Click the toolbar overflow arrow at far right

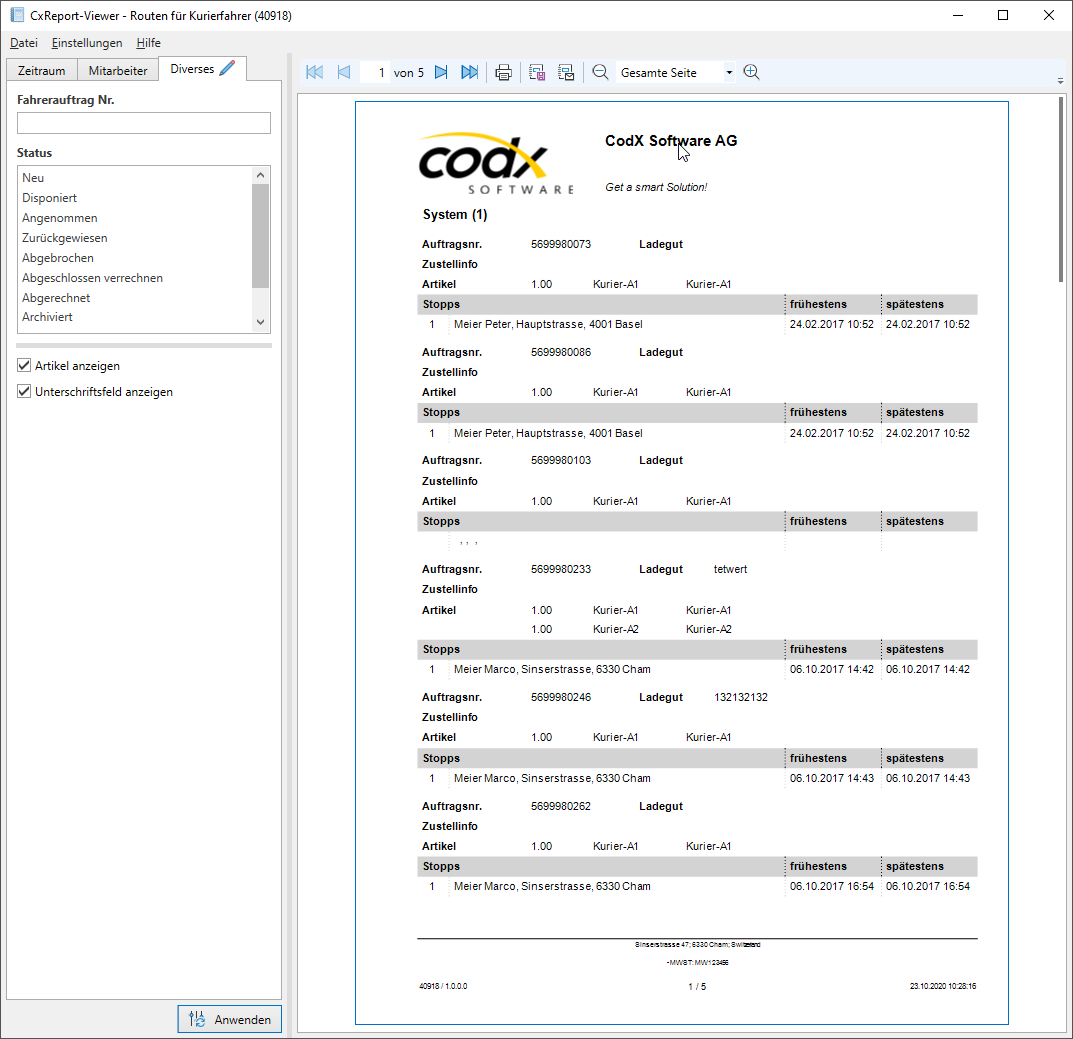pos(1060,81)
